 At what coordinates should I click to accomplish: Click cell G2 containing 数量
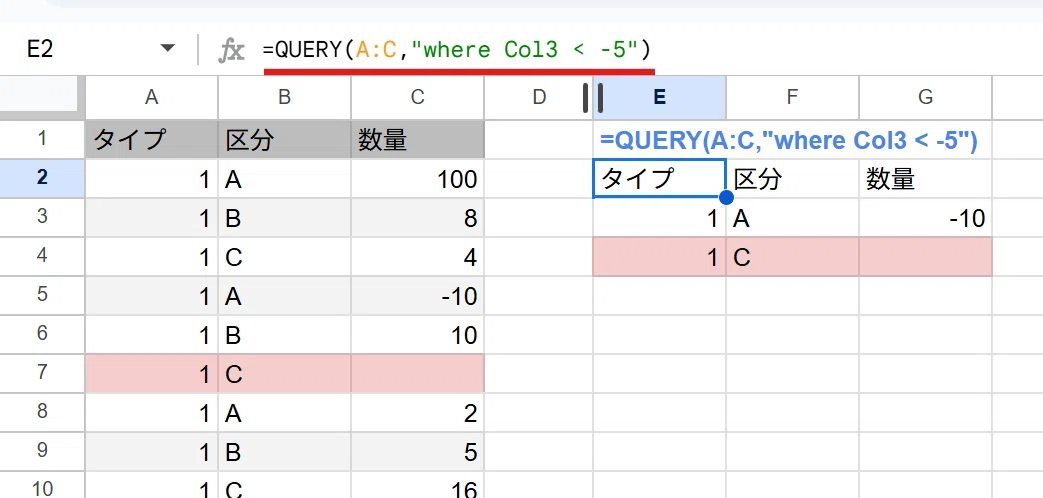point(925,178)
